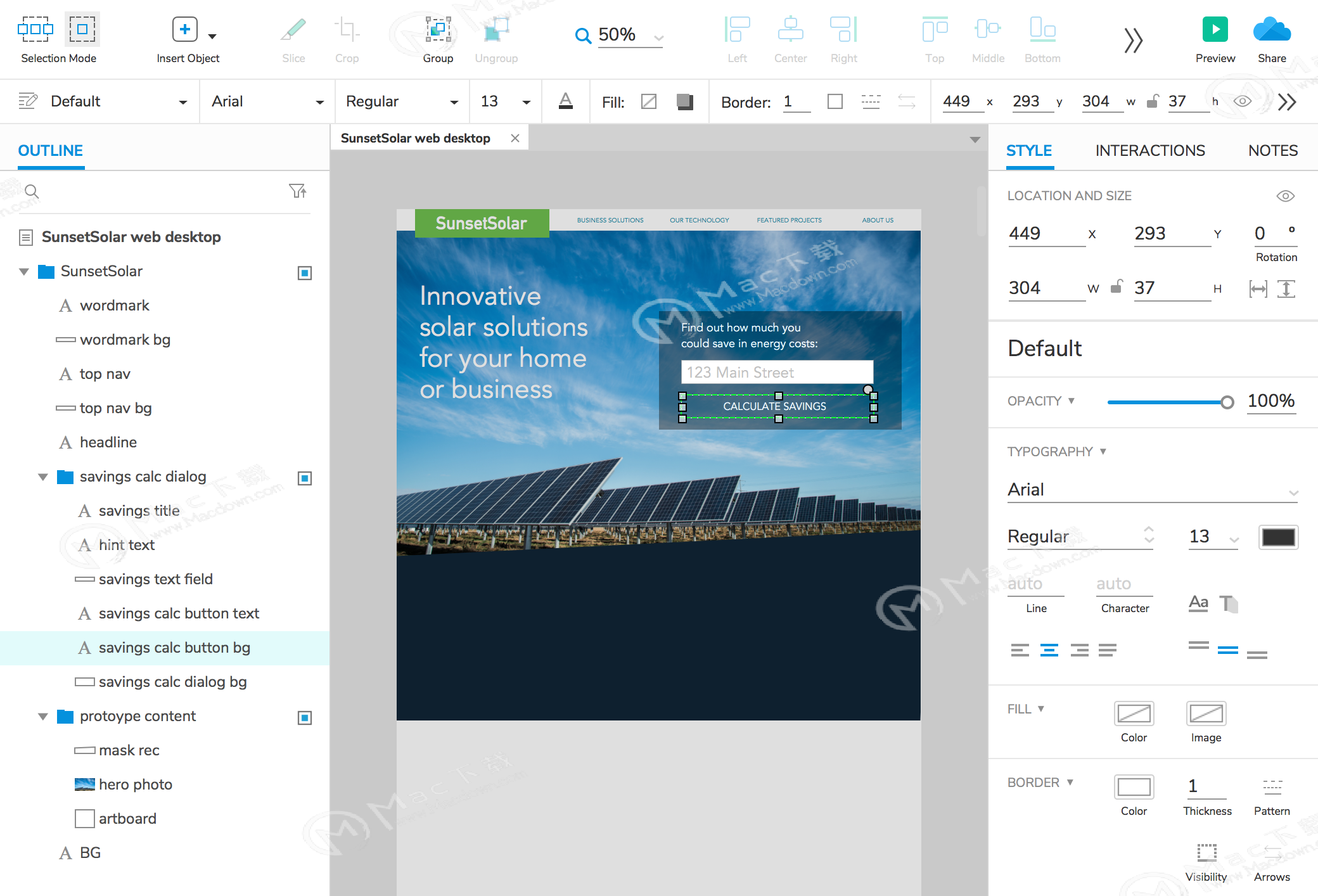The width and height of the screenshot is (1318, 896).
Task: Click the Fill Image button
Action: point(1206,714)
